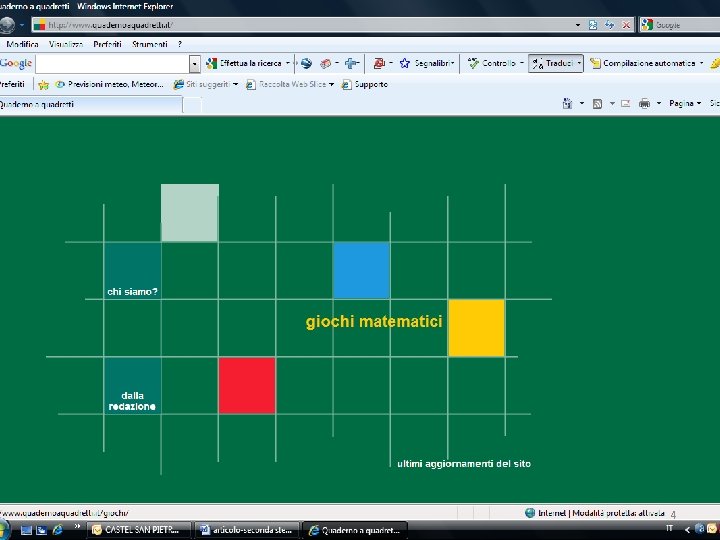Switch to Quaderno a quadret... taskbar button
Screen dimensions: 720x540
point(355,530)
